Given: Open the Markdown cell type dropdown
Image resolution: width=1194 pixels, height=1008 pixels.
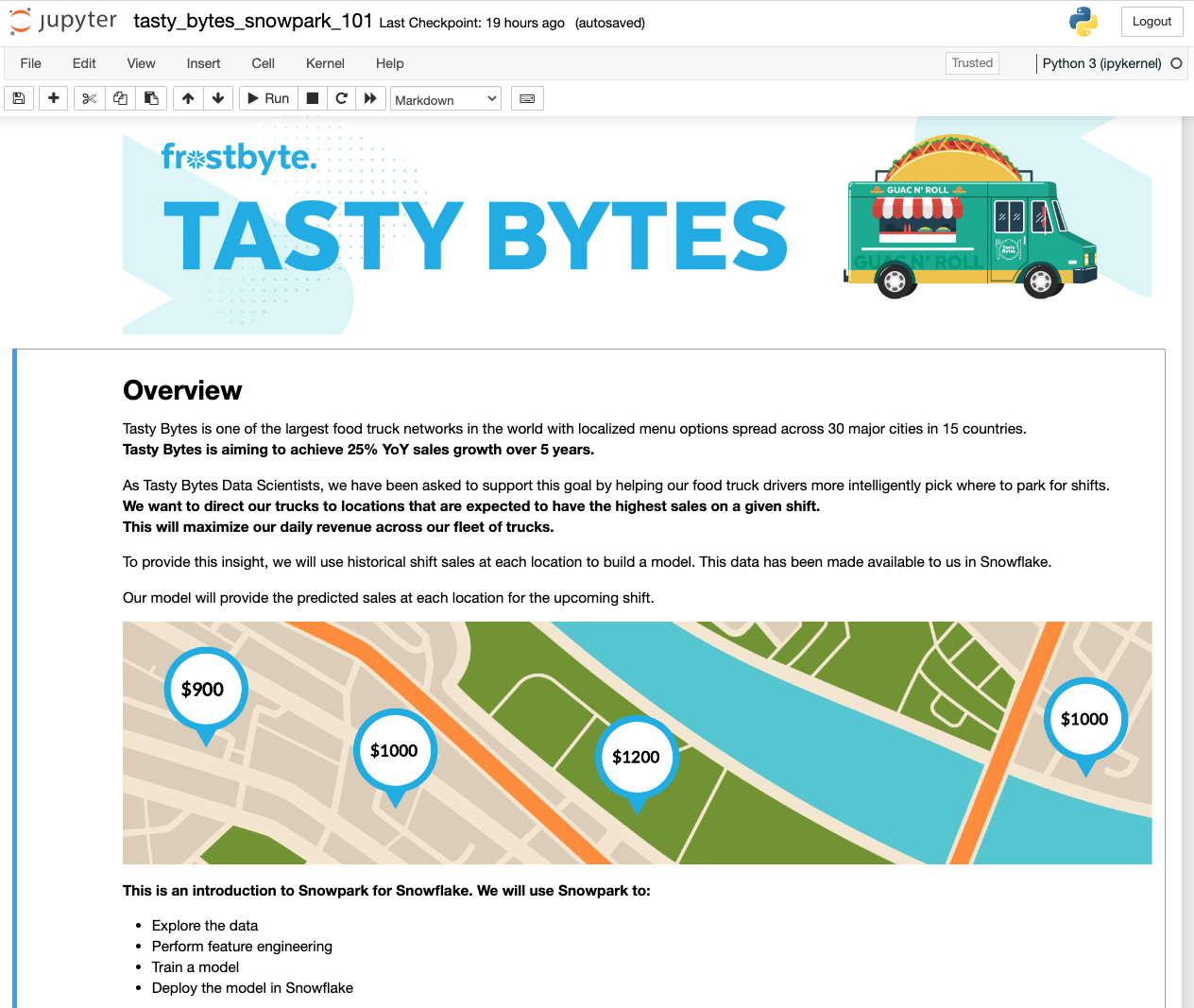Looking at the screenshot, I should coord(446,99).
